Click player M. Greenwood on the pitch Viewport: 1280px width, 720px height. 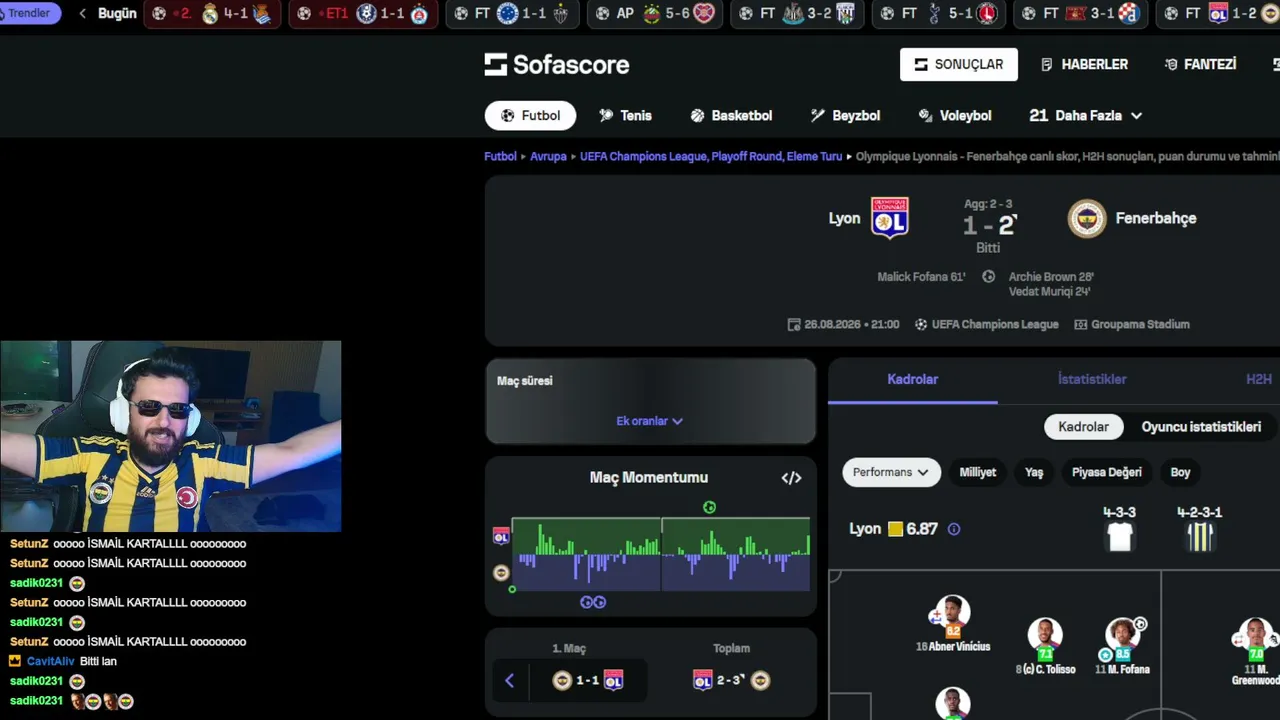click(1256, 652)
